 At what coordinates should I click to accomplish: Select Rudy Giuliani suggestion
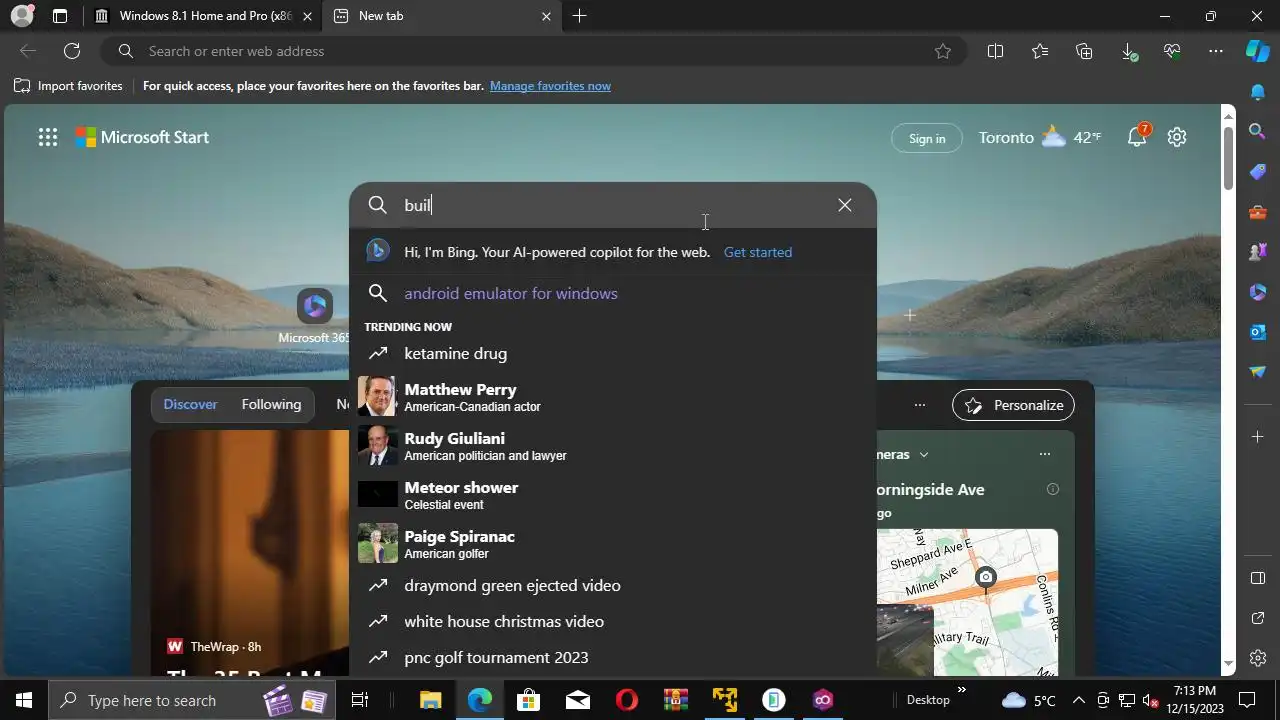(x=612, y=446)
